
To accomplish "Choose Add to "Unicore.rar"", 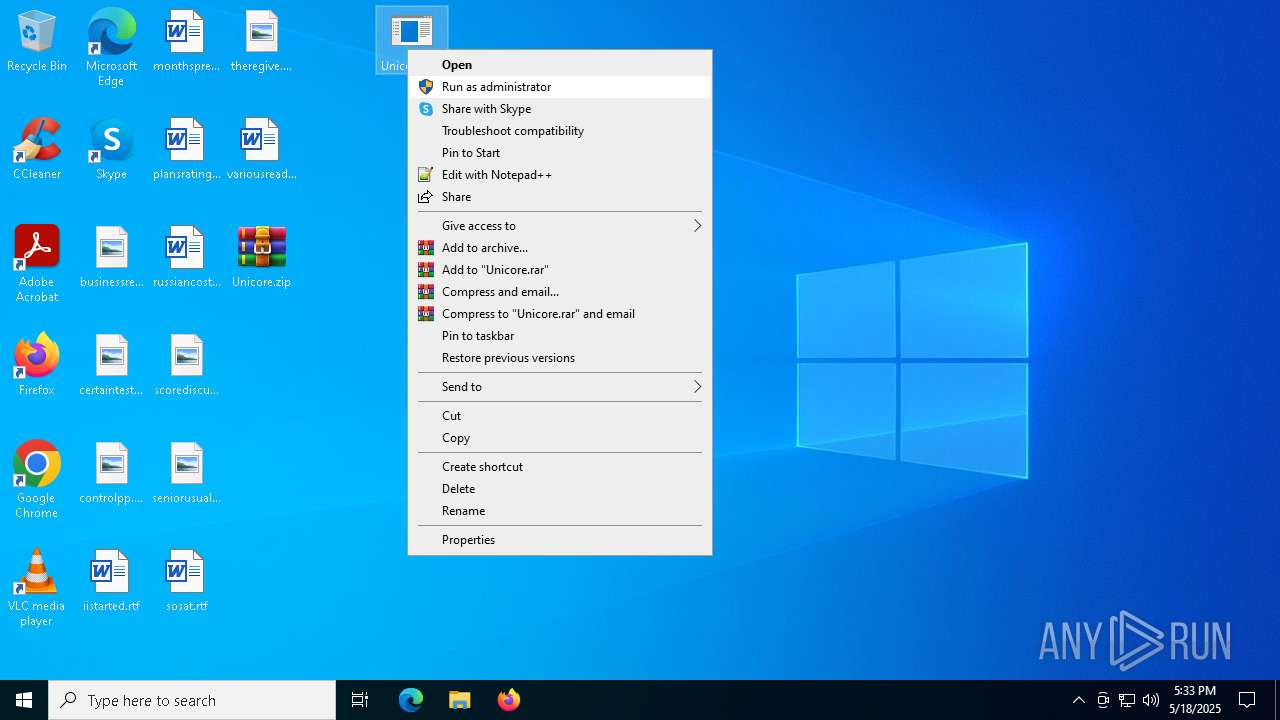I will coord(559,270).
